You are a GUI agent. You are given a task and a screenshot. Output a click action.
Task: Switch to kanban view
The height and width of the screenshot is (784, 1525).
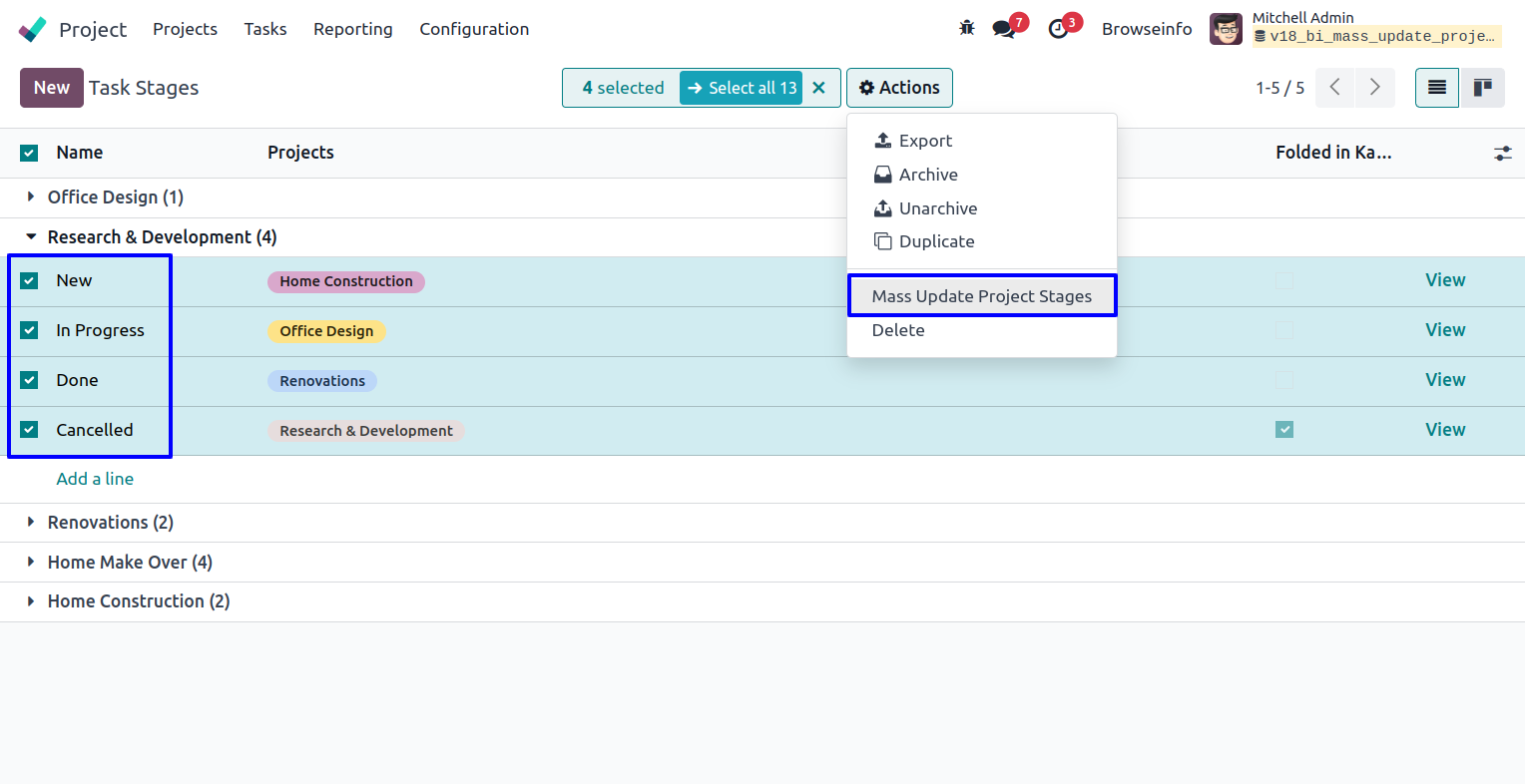pyautogui.click(x=1482, y=88)
